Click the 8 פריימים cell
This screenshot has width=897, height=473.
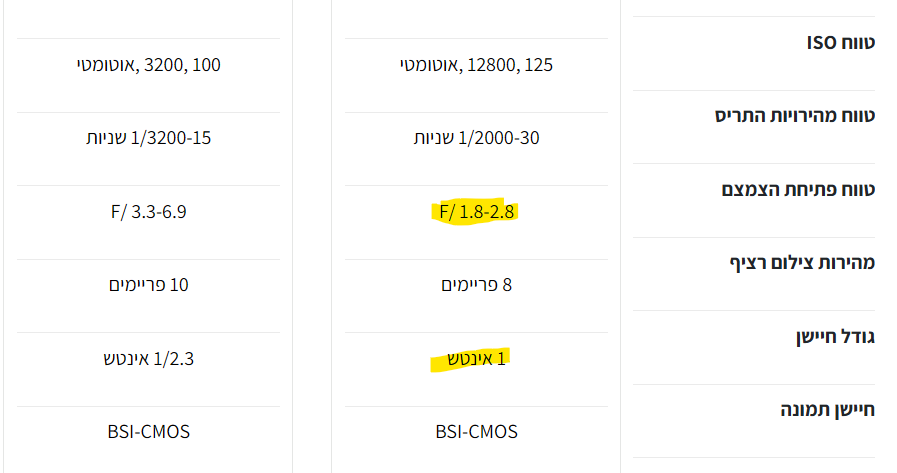(x=477, y=285)
